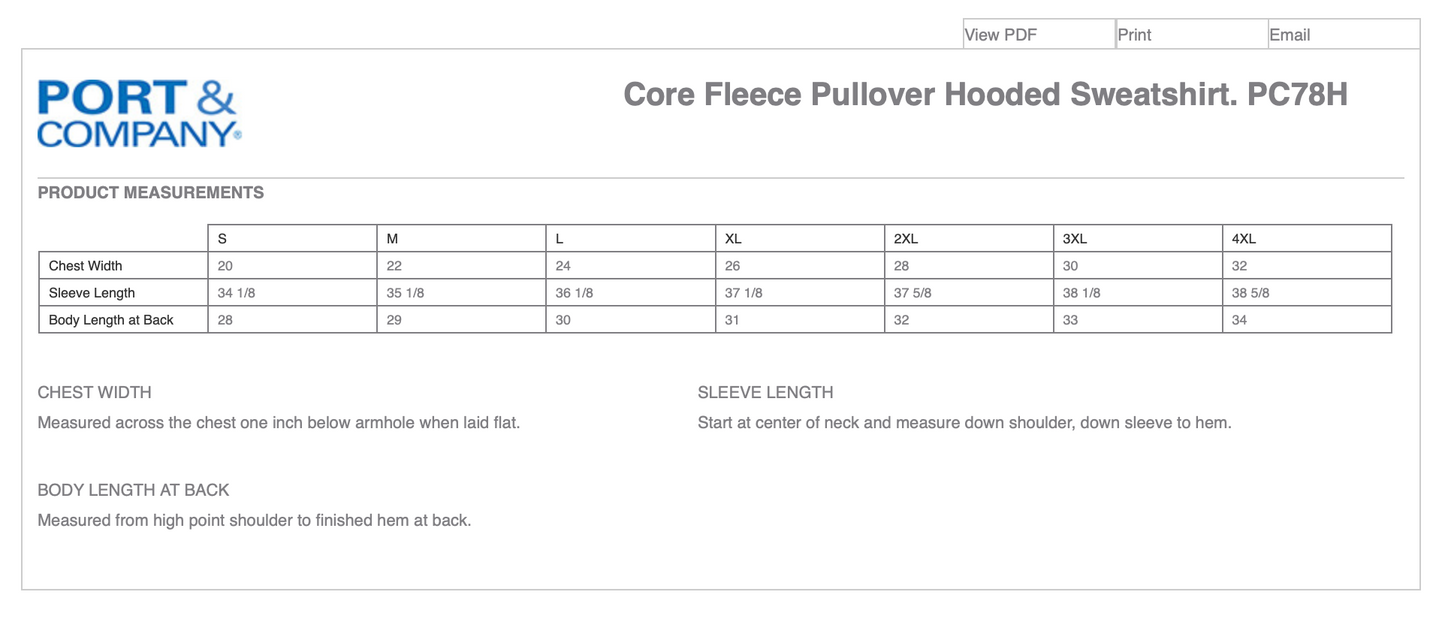The height and width of the screenshot is (622, 1445).
Task: Click the 4XL column header
Action: [x=1243, y=238]
